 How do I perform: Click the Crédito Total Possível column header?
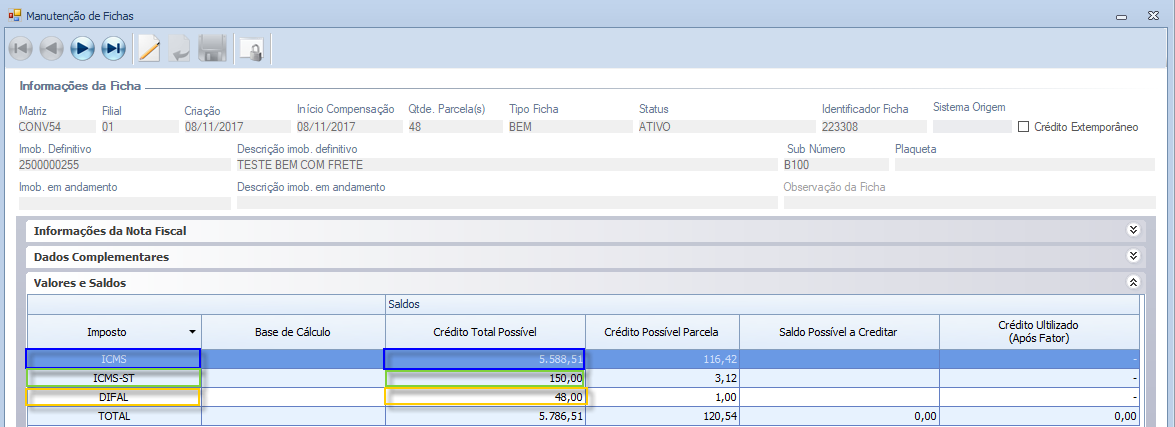[x=484, y=331]
